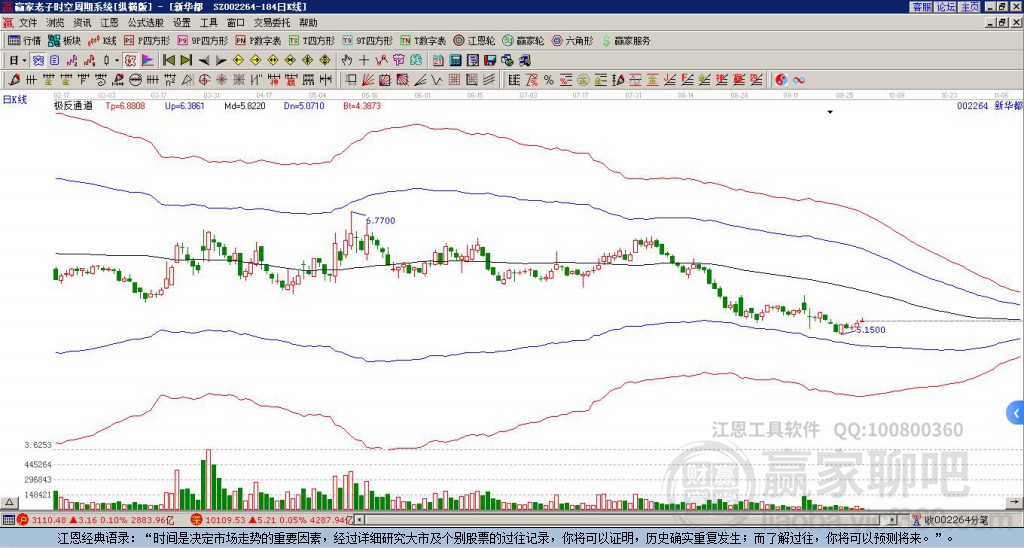1024x548 pixels.
Task: Open the 设置 menu
Action: pos(182,23)
